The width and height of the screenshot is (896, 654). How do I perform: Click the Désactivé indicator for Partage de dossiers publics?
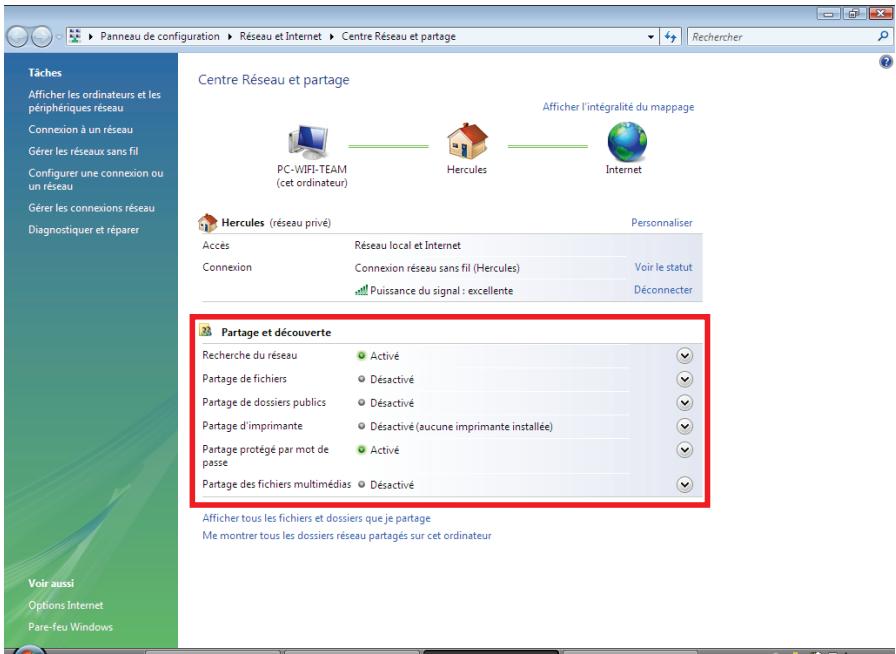click(361, 402)
